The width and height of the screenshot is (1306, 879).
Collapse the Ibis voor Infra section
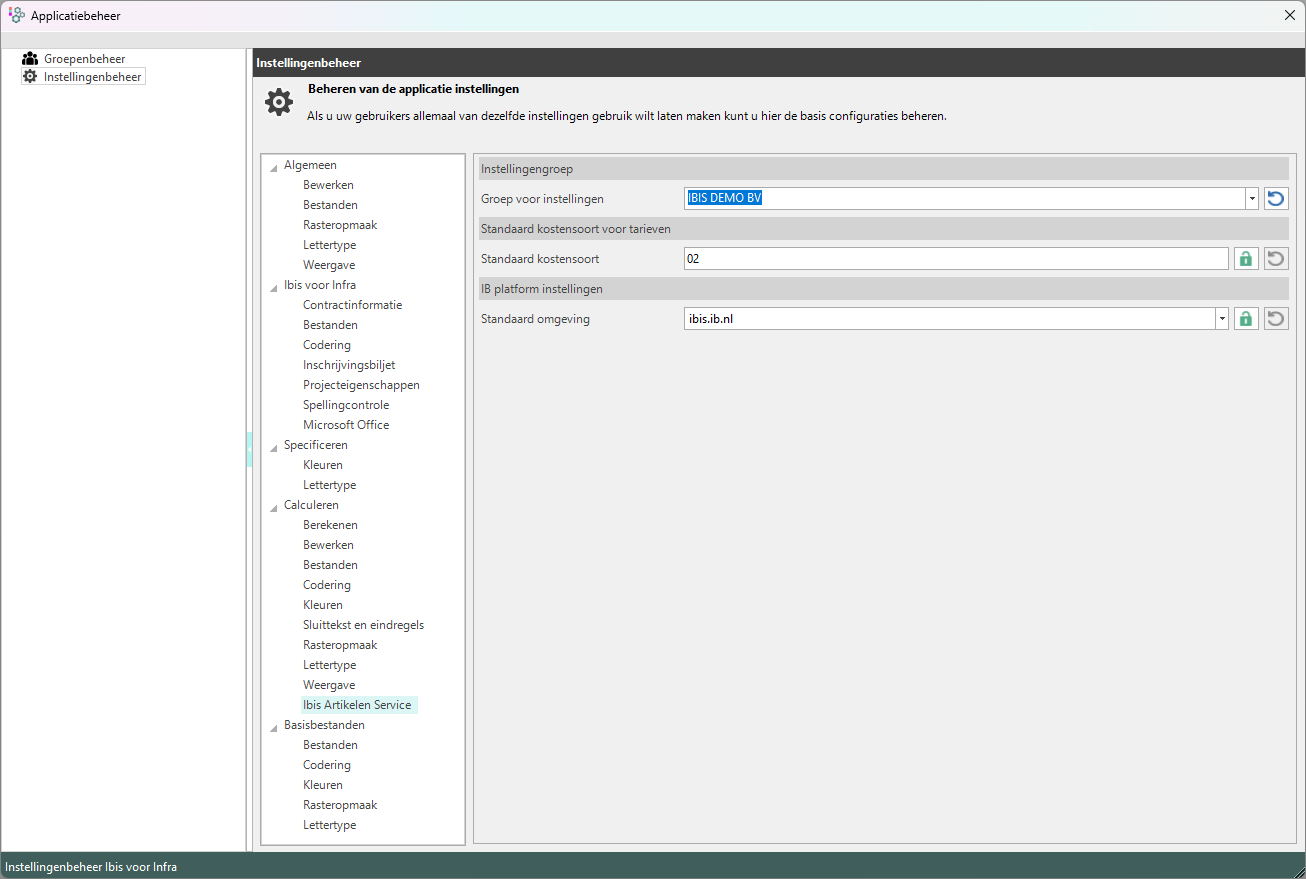274,286
